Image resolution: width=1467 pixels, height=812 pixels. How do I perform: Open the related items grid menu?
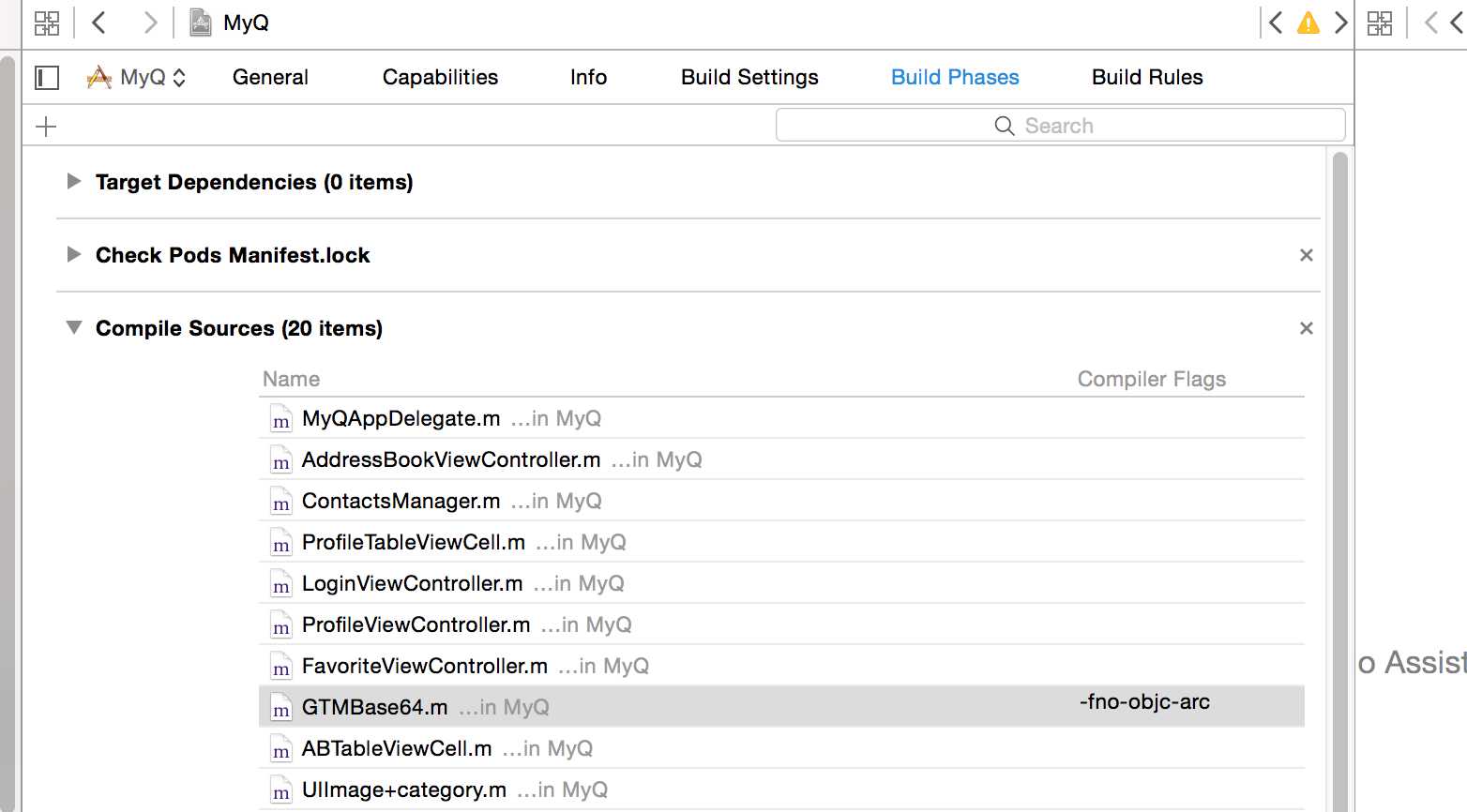tap(47, 23)
